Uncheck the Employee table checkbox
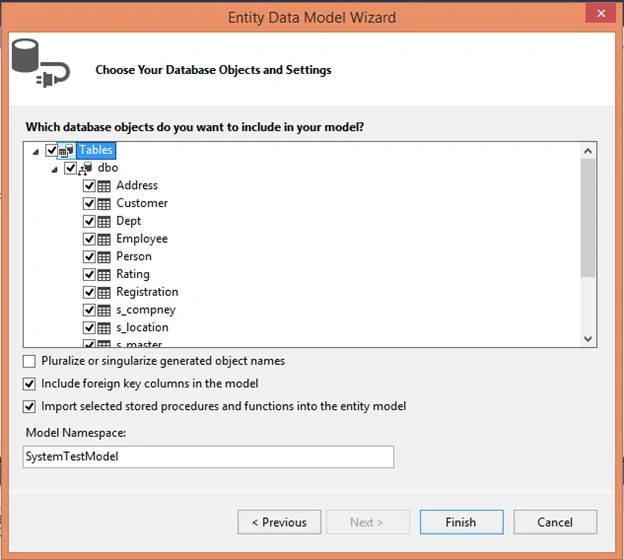The height and width of the screenshot is (560, 624). 89,239
